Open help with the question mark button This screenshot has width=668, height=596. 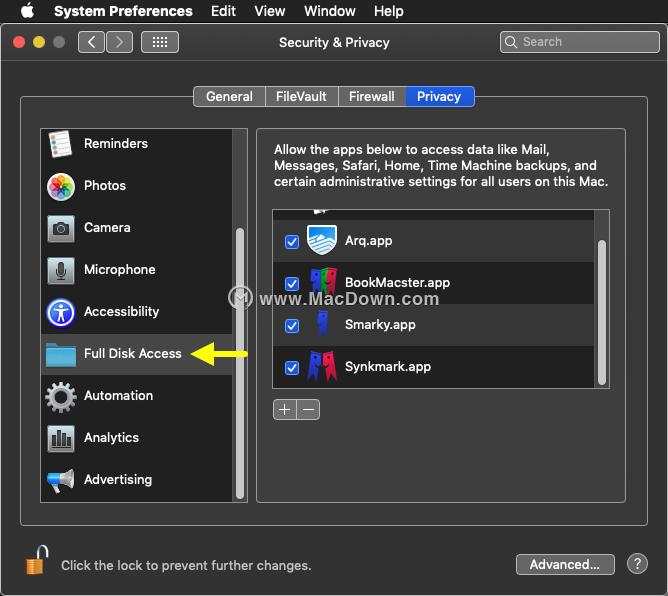(637, 564)
